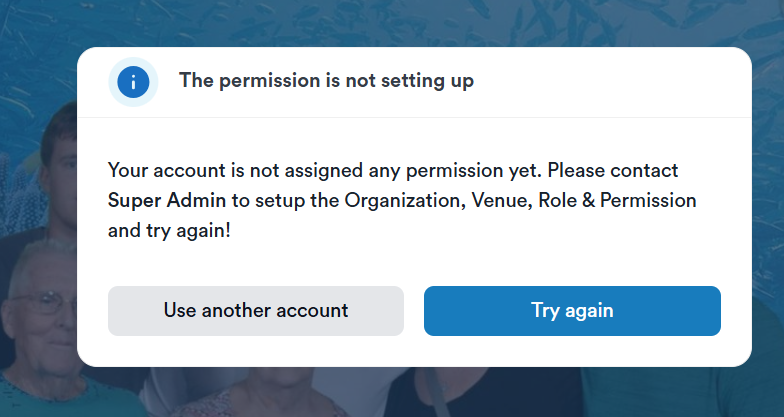The height and width of the screenshot is (417, 784).
Task: Click the word 'Venue' in the message
Action: click(x=499, y=200)
